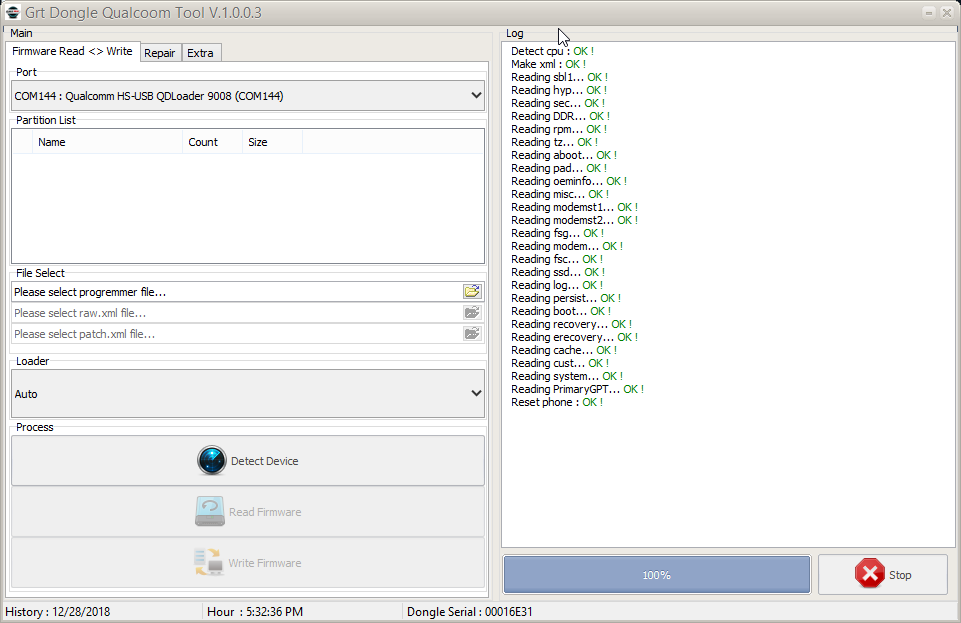
Task: Click the red Stop X icon
Action: tap(870, 574)
